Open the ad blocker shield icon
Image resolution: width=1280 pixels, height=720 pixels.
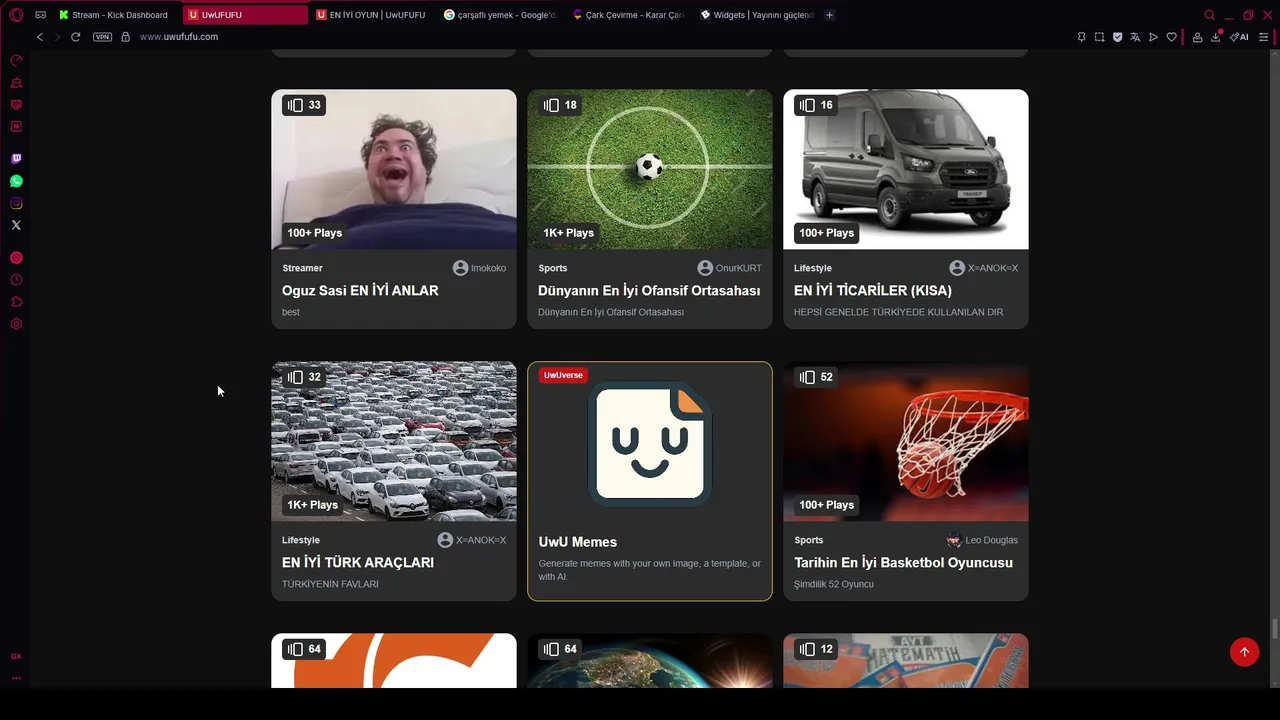point(1117,37)
